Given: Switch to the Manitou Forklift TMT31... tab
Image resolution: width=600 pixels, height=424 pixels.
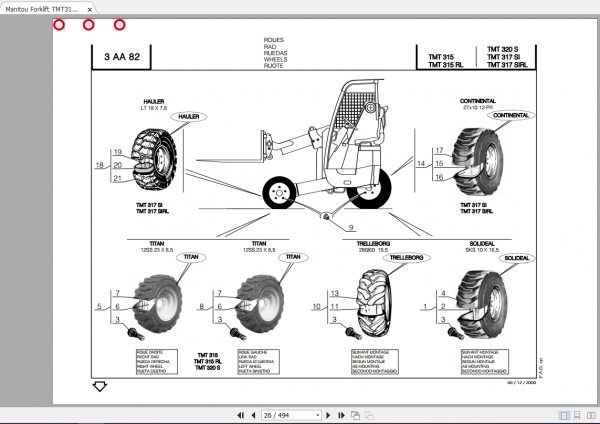Looking at the screenshot, I should tap(42, 9).
